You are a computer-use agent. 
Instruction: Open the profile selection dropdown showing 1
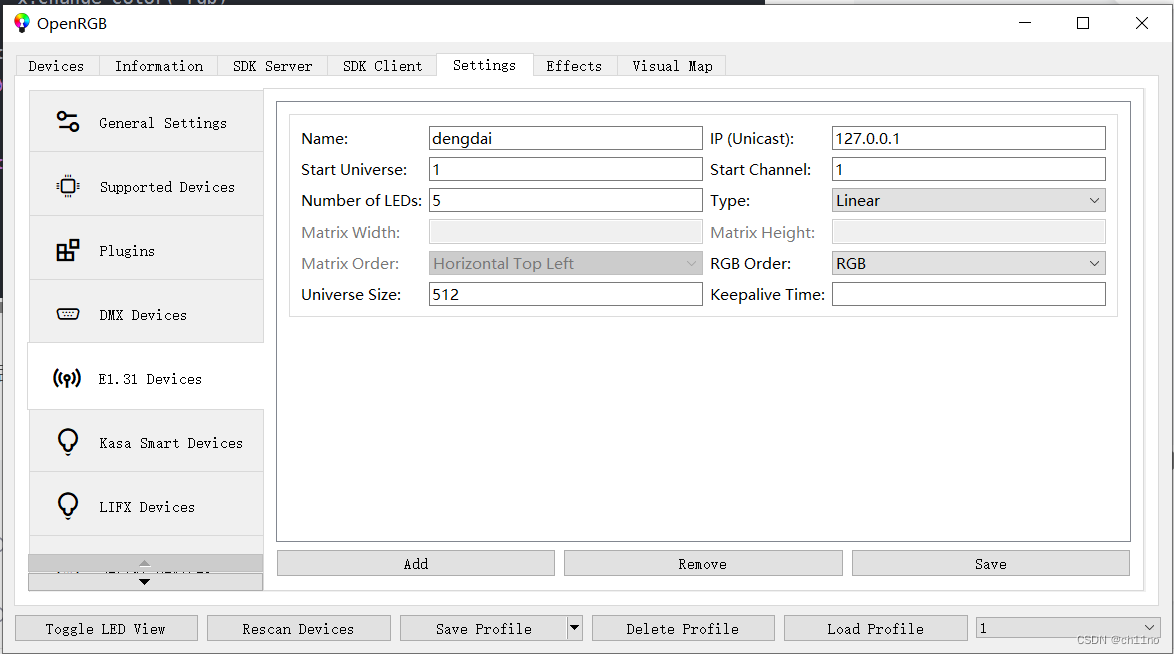[1068, 628]
